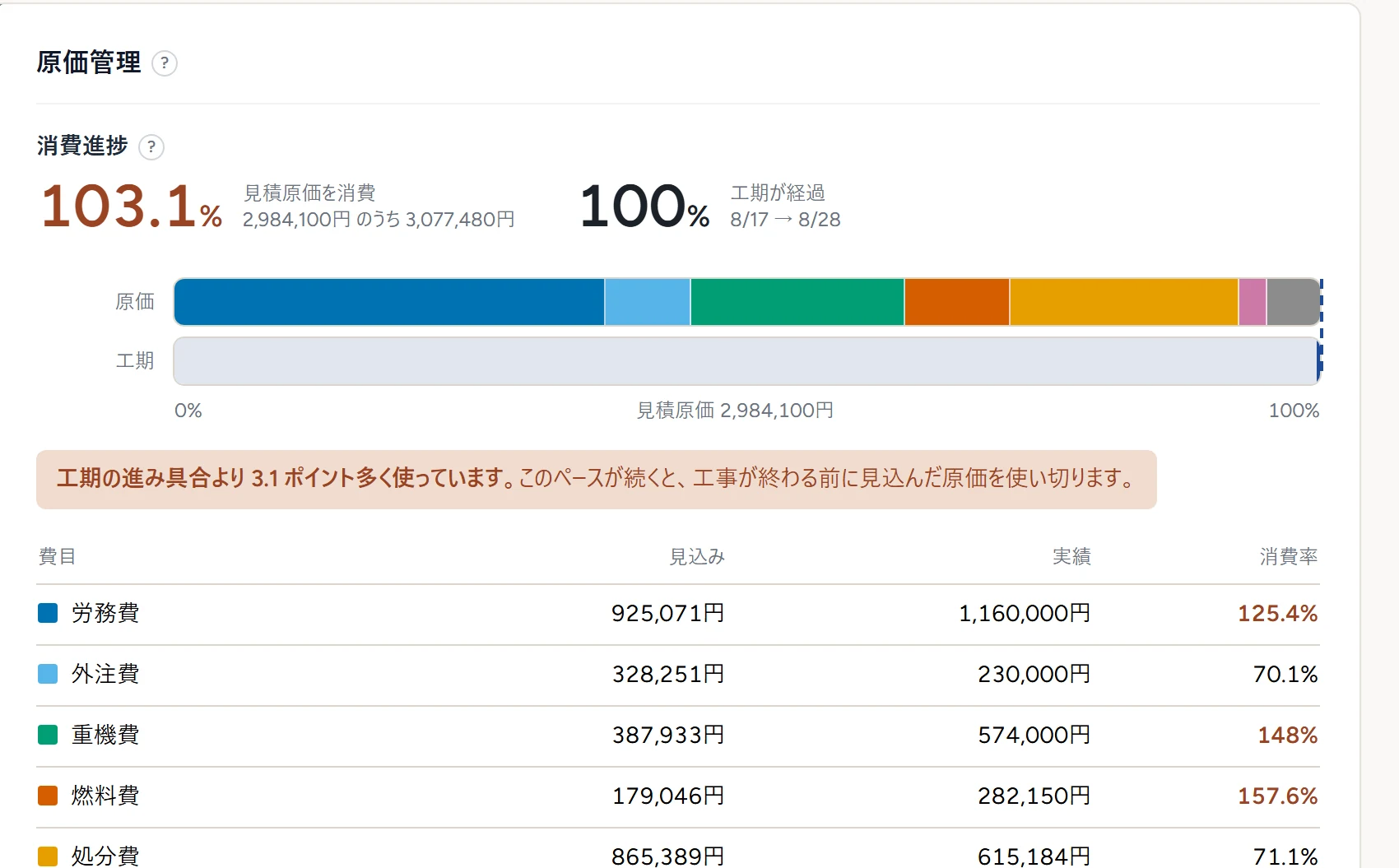This screenshot has height=868, width=1399.
Task: Click the 615,184円 actual value
Action: click(x=1034, y=856)
